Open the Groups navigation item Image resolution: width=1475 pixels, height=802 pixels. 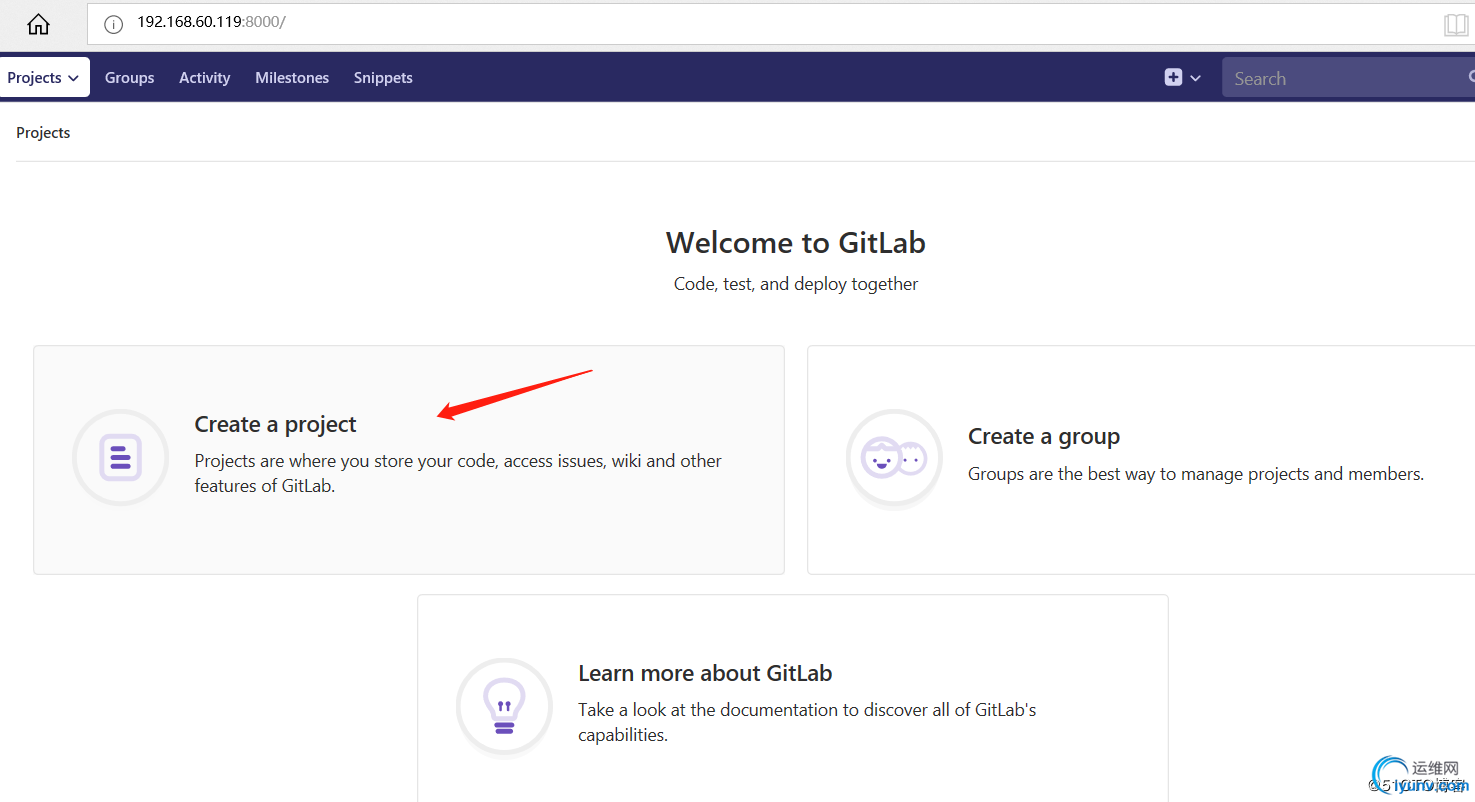click(130, 78)
